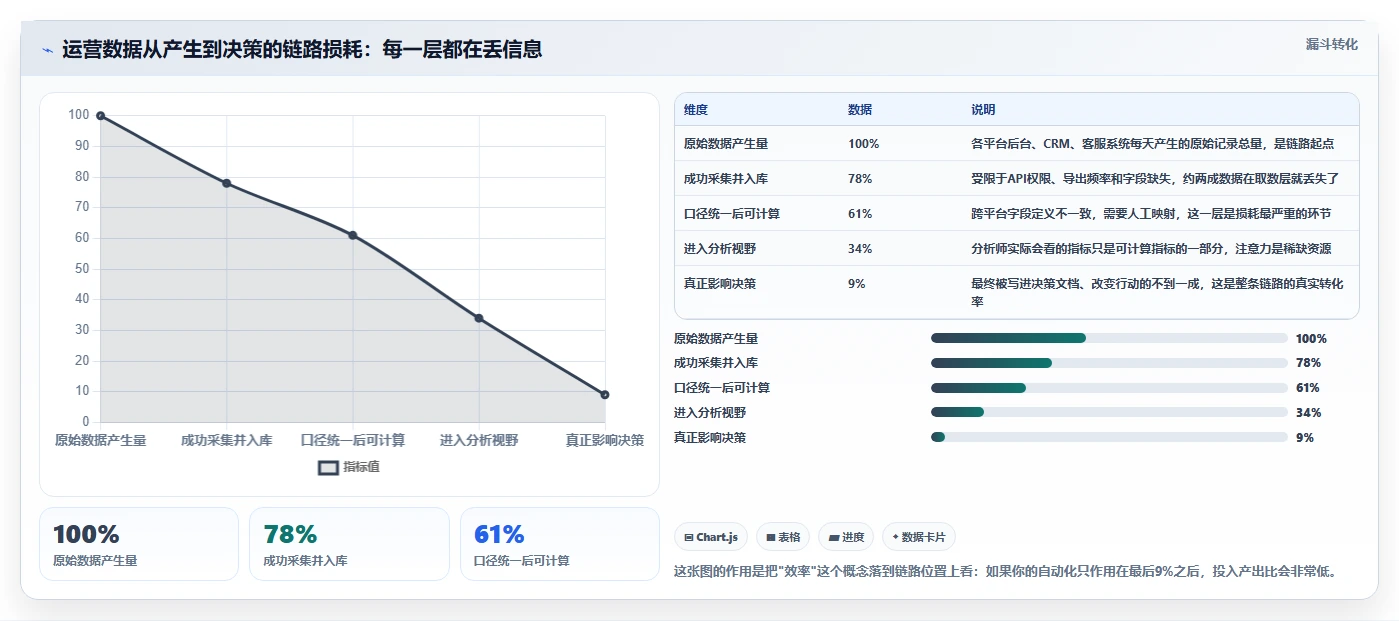
Task: Click the description starting 各平台后台、CRM
Action: coord(1152,144)
